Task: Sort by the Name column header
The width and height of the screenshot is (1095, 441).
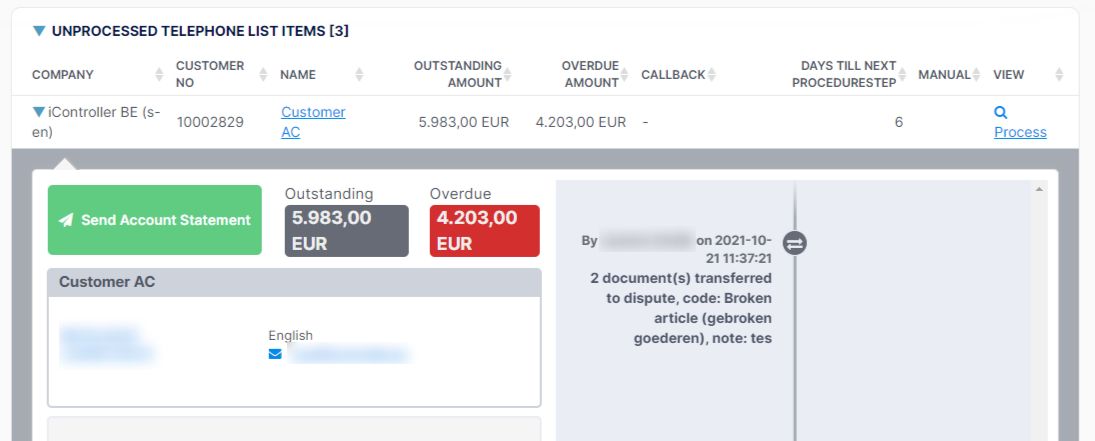Action: [x=298, y=75]
